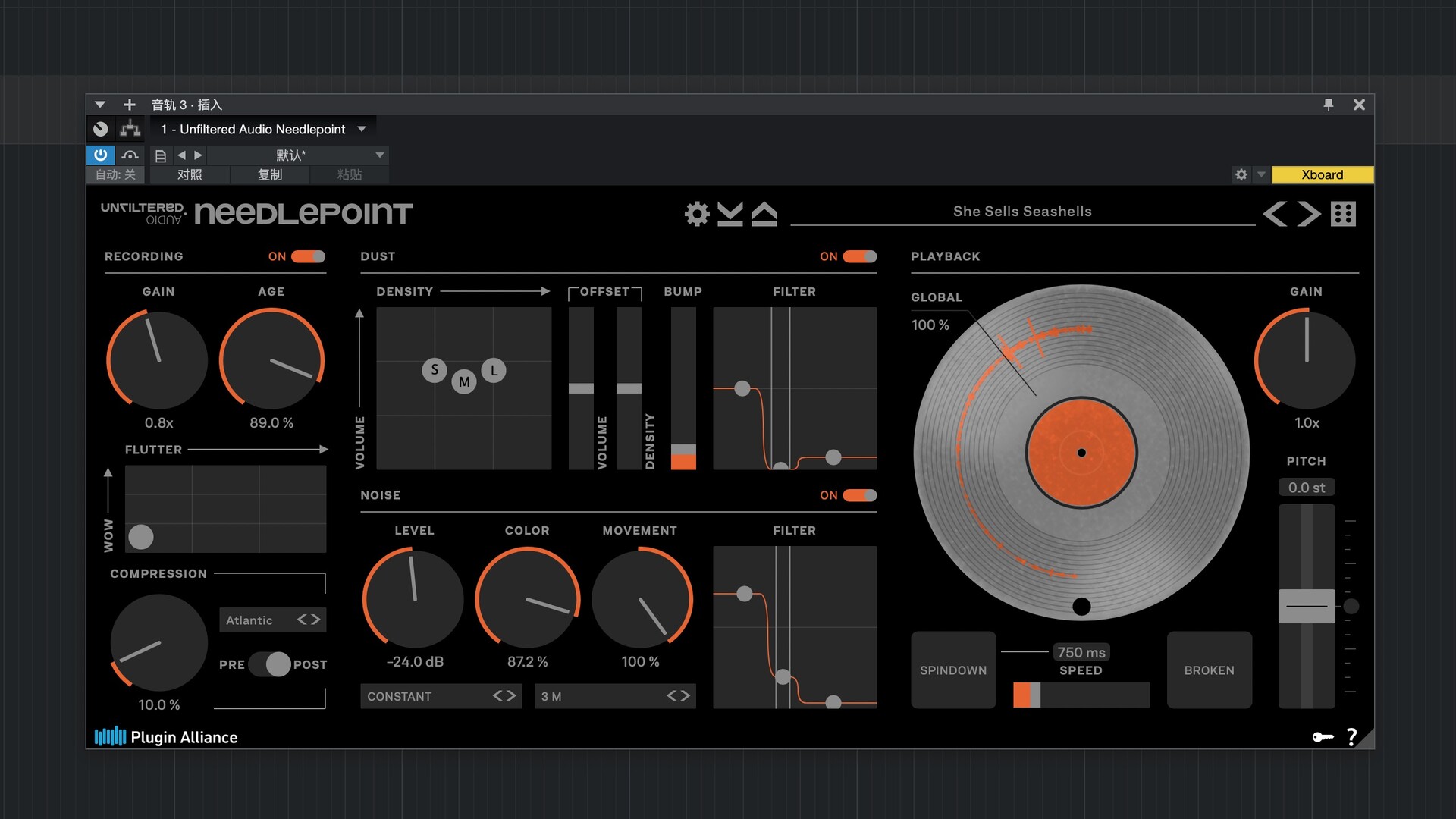Click the 自动: 关 automation button
The height and width of the screenshot is (819, 1456).
(115, 174)
